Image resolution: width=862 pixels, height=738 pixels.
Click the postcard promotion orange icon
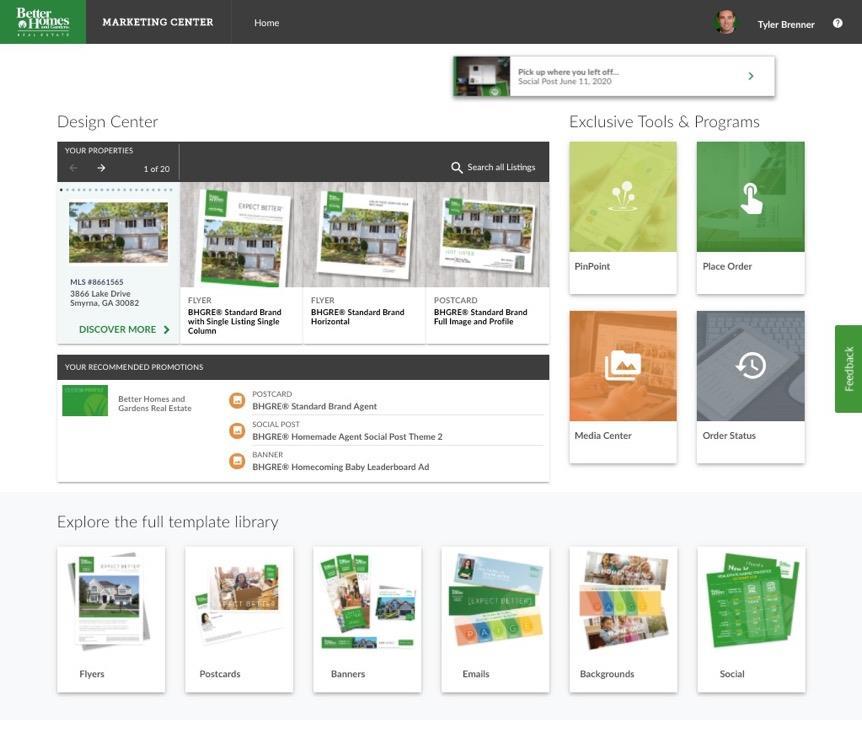[x=237, y=400]
